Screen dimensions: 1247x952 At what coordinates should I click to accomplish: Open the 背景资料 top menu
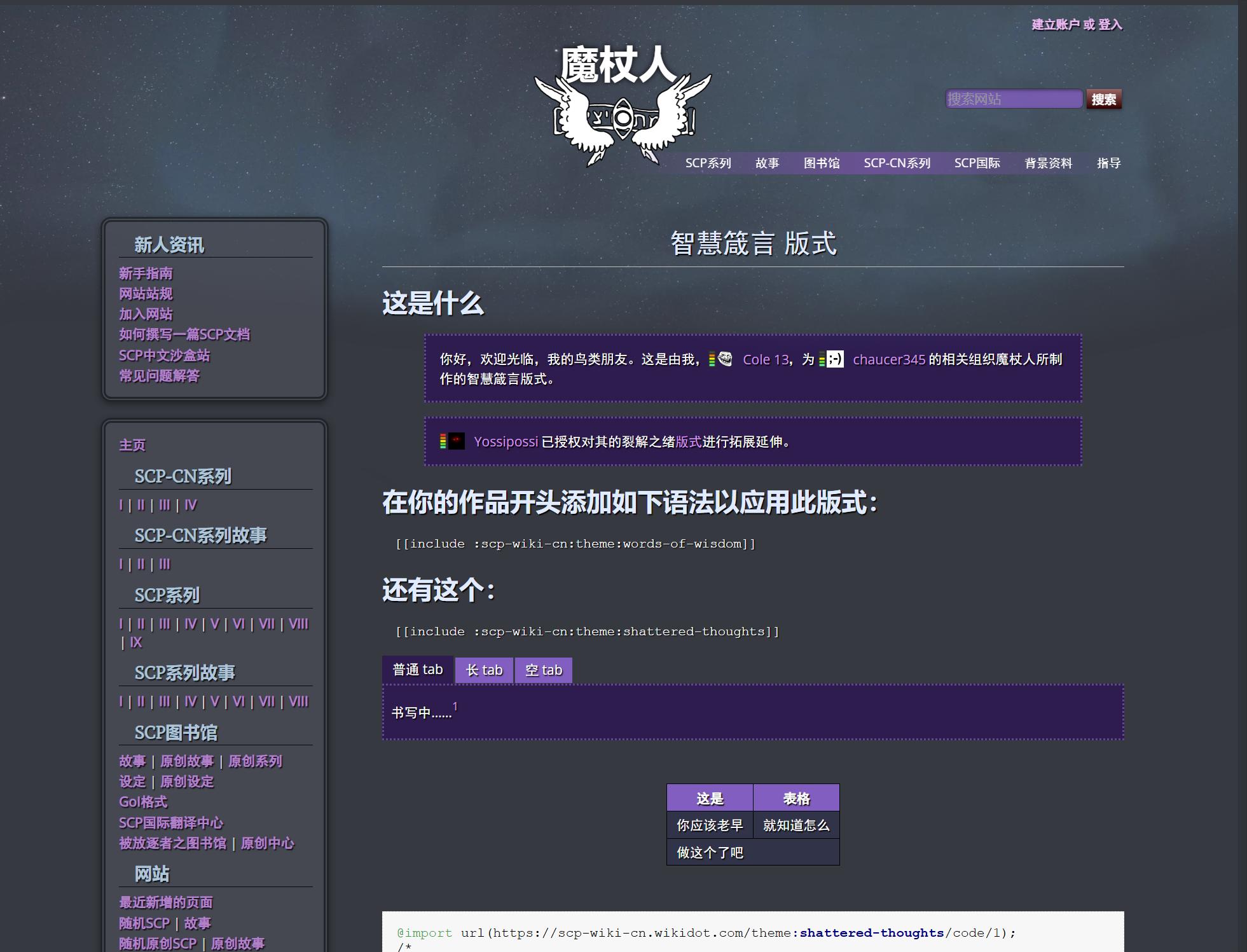click(x=1048, y=163)
